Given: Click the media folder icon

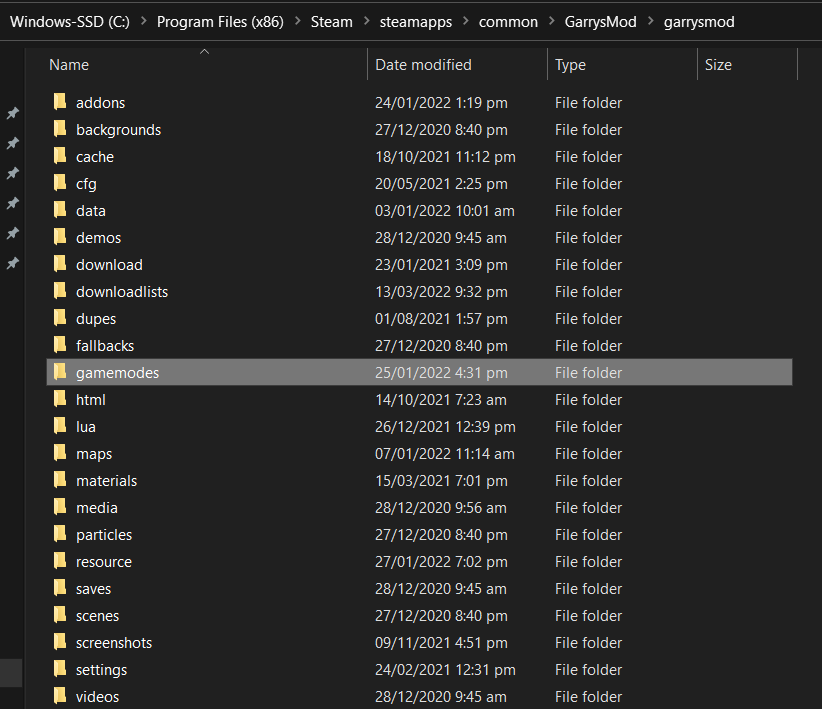Looking at the screenshot, I should 60,507.
